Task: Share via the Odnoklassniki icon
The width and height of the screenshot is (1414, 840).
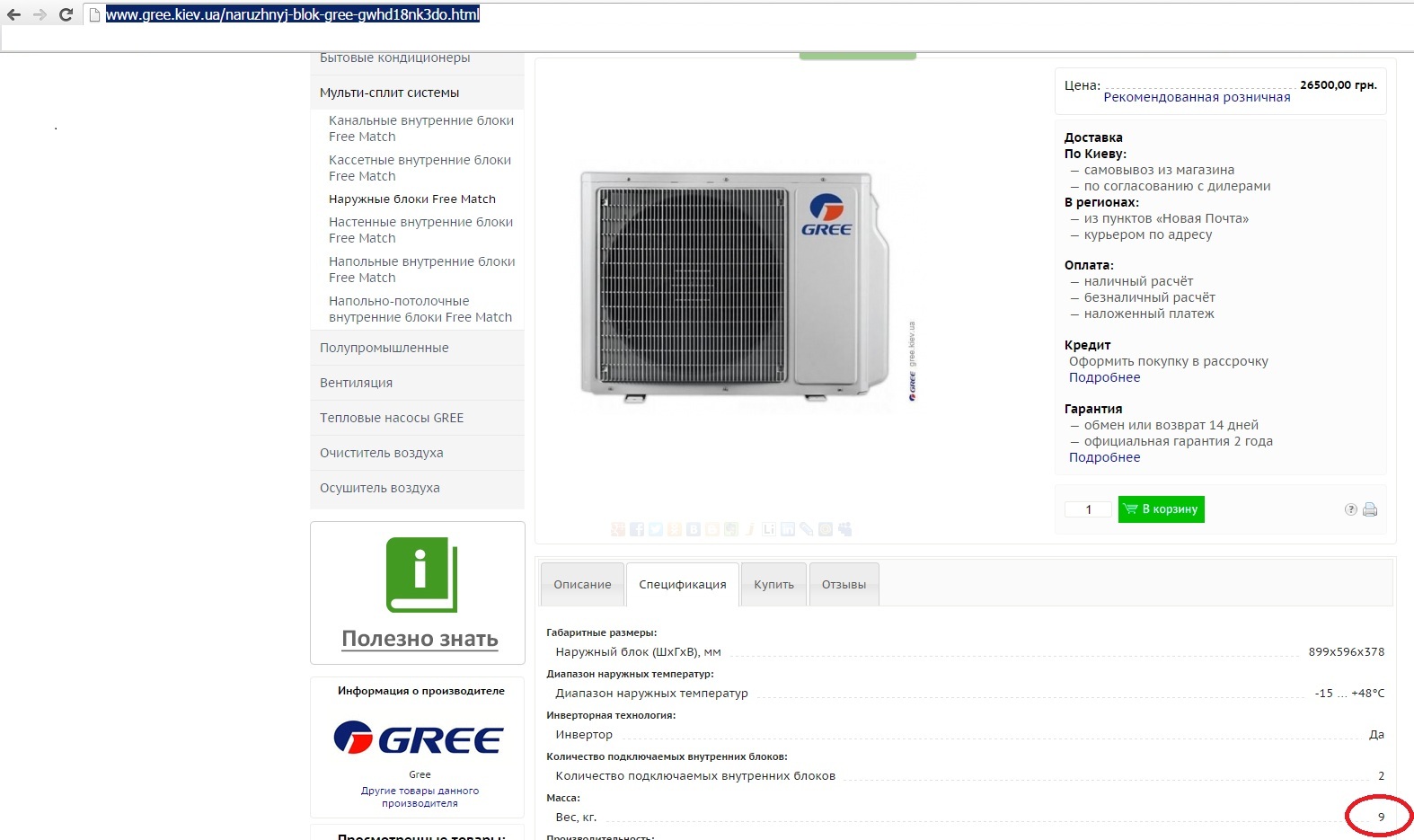Action: pyautogui.click(x=675, y=529)
